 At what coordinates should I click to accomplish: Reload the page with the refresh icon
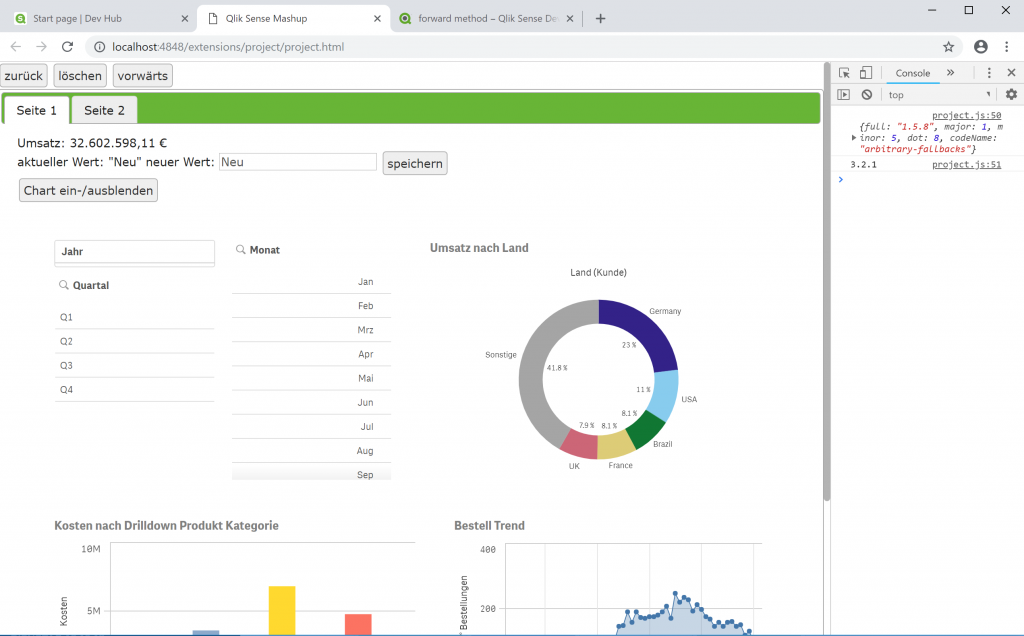click(x=67, y=46)
